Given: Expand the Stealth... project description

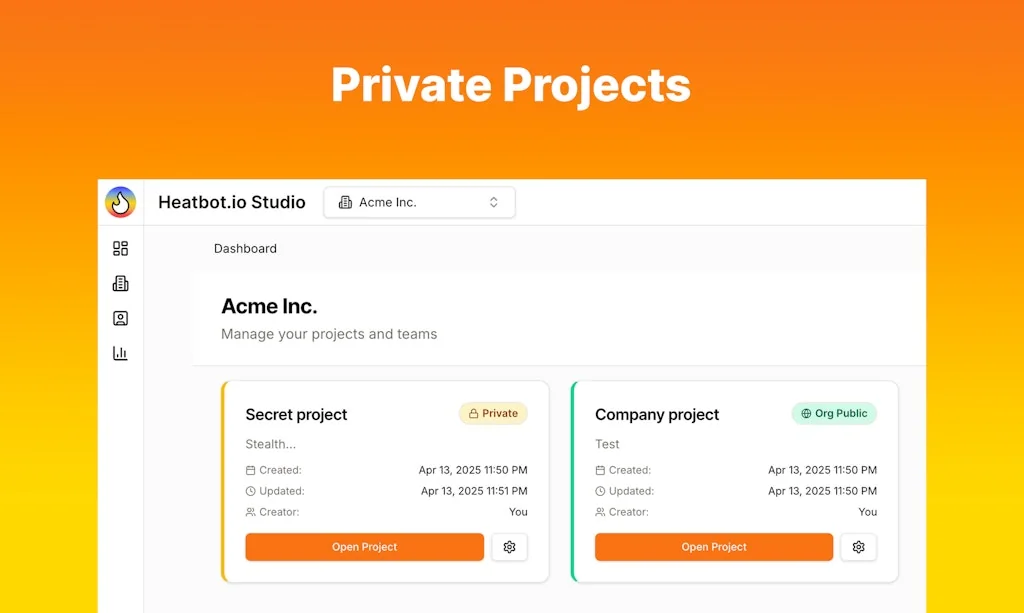Looking at the screenshot, I should [269, 444].
